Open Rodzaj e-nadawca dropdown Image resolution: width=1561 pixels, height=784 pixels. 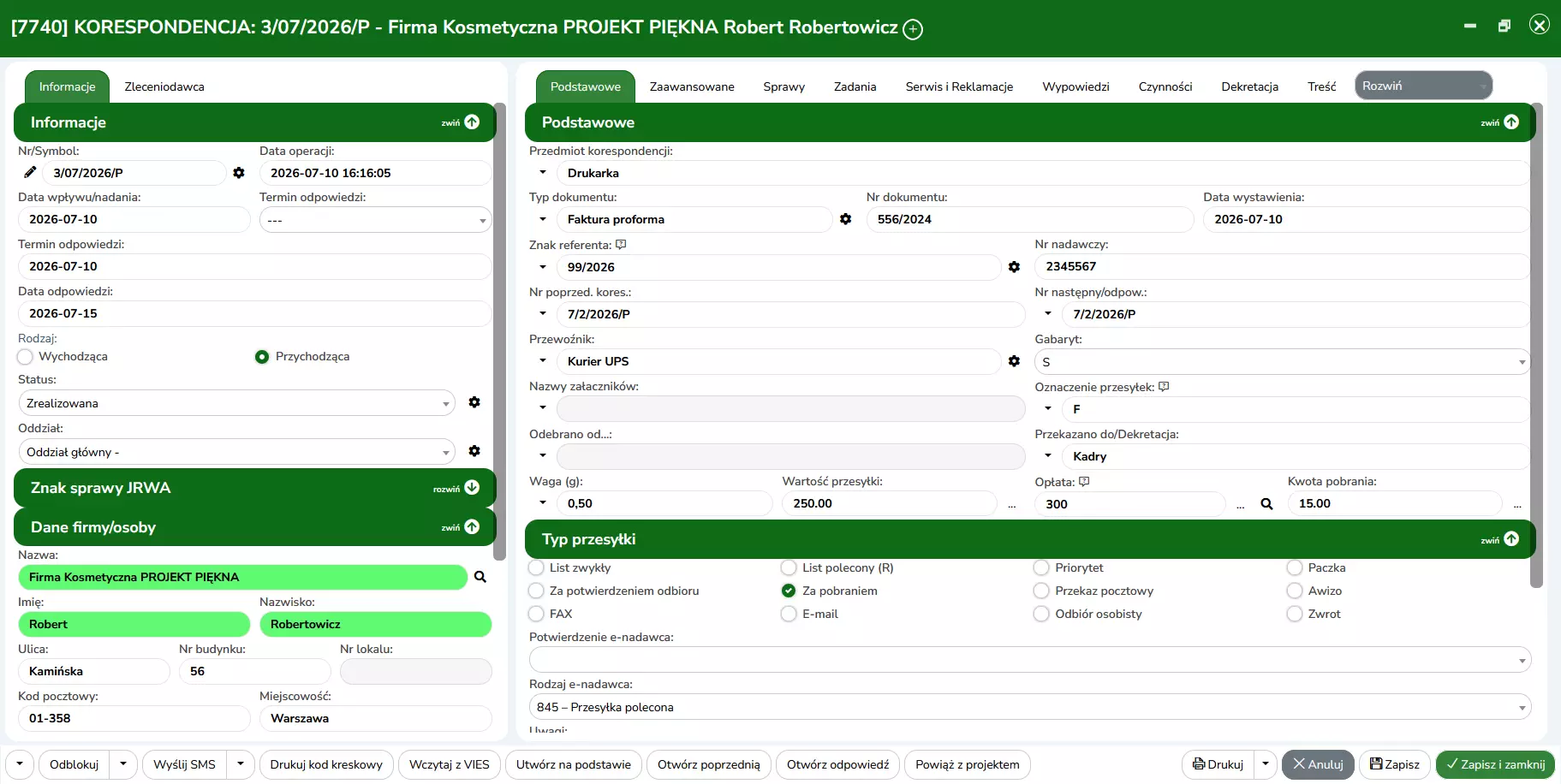tap(1030, 707)
